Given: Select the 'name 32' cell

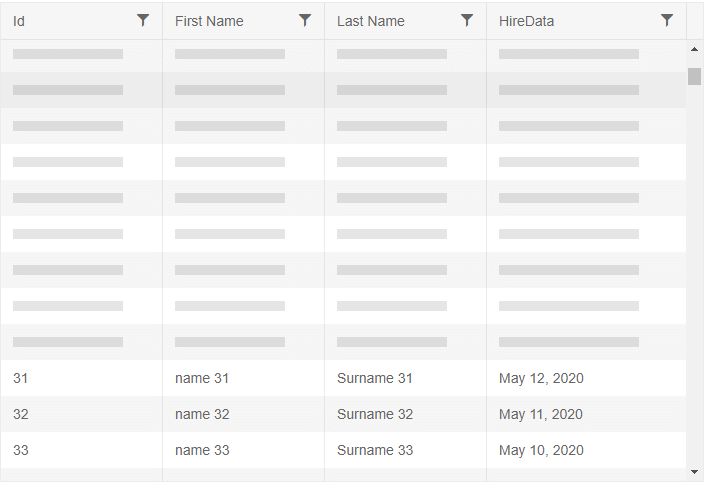Looking at the screenshot, I should (202, 414).
